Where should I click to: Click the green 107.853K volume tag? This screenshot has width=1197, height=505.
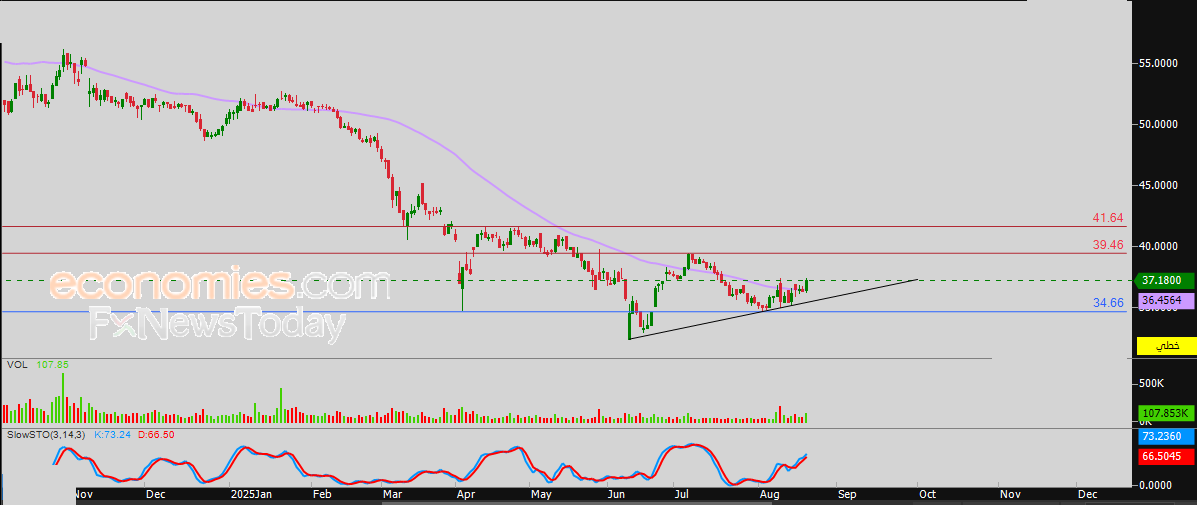pyautogui.click(x=1166, y=413)
